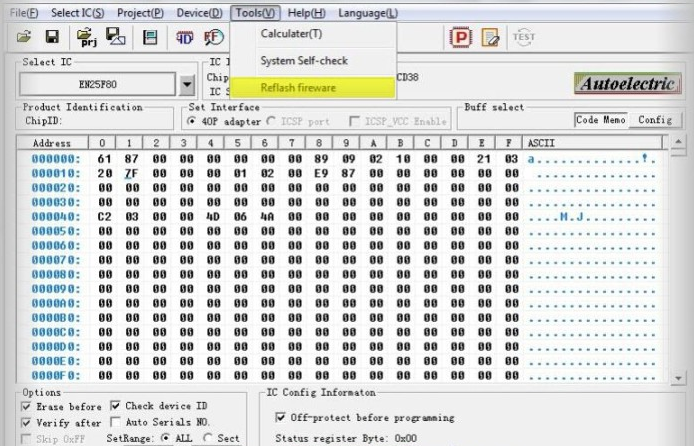Expand the Select IC dropdown arrow
This screenshot has width=694, height=447.
pyautogui.click(x=187, y=84)
